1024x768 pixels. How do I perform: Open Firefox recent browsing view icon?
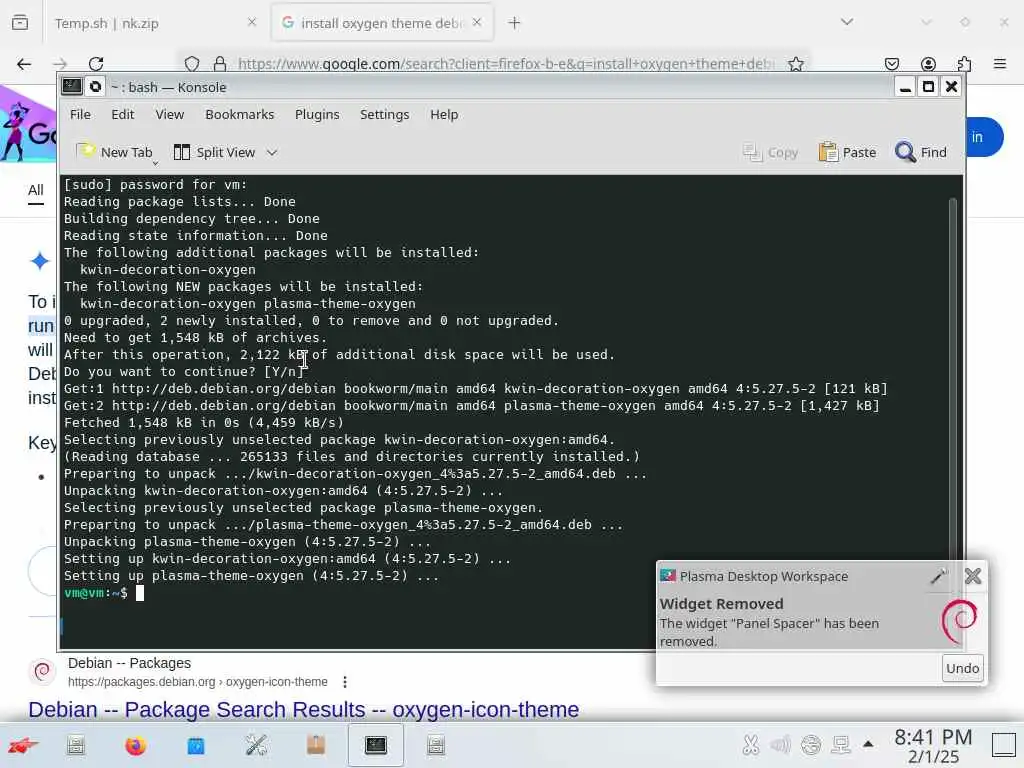(20, 23)
